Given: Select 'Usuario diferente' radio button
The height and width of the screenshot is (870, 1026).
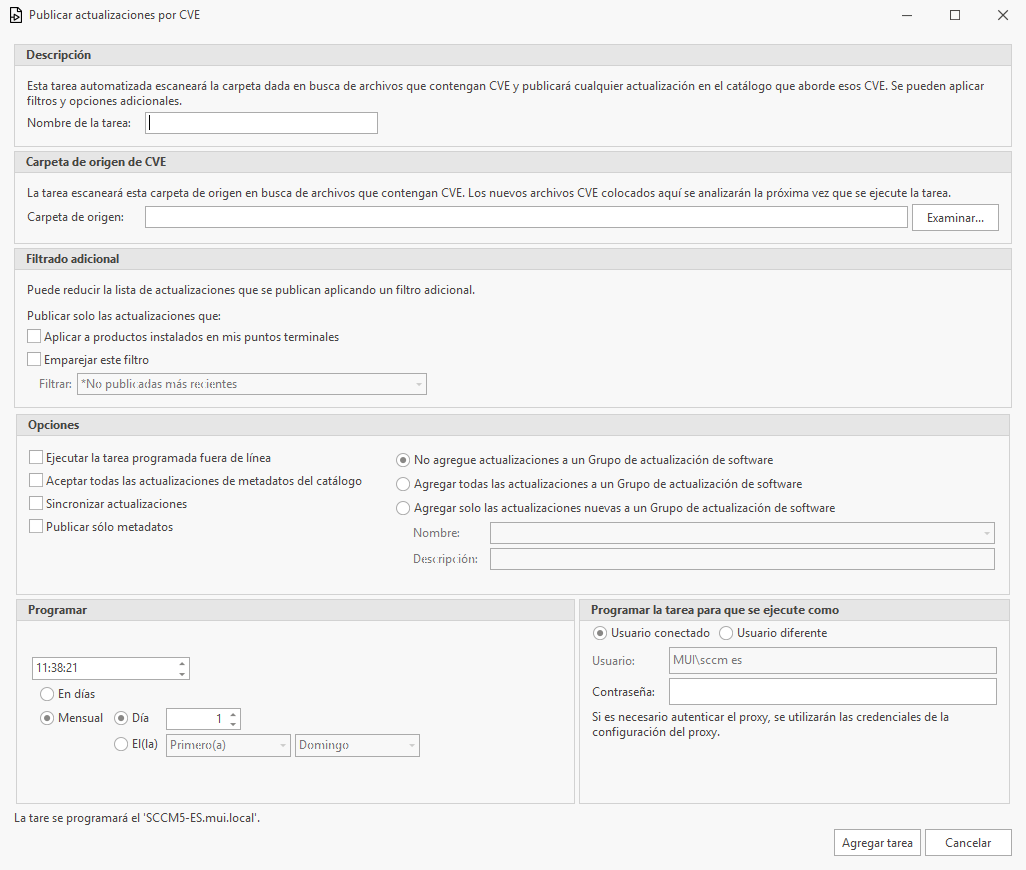Looking at the screenshot, I should pos(727,633).
